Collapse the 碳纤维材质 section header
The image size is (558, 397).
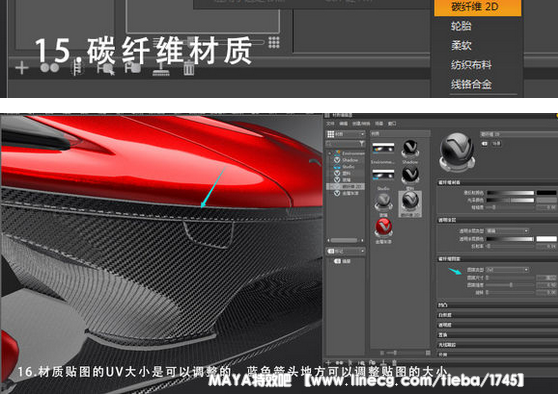[497, 182]
